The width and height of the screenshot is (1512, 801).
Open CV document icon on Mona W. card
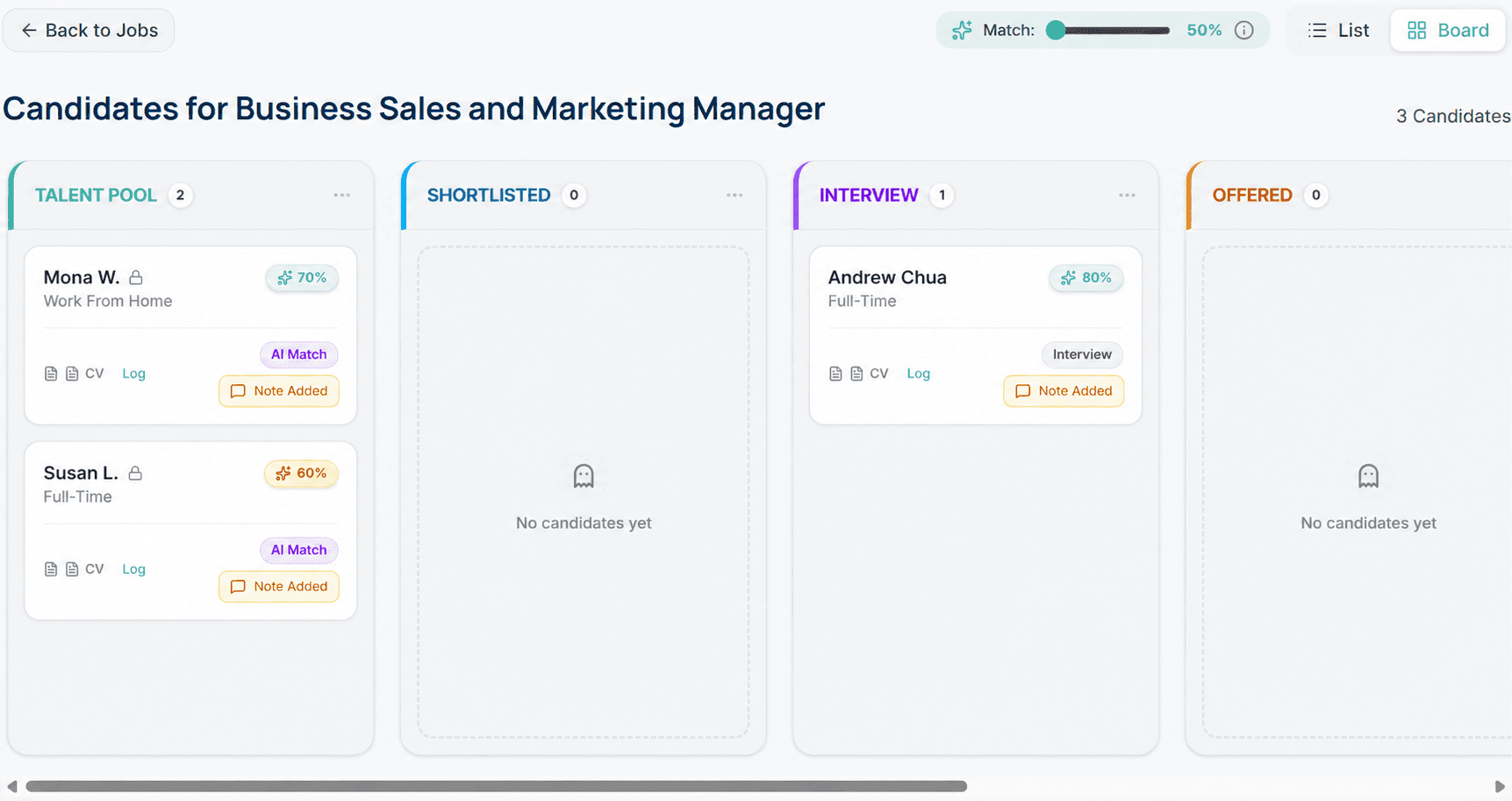(72, 374)
